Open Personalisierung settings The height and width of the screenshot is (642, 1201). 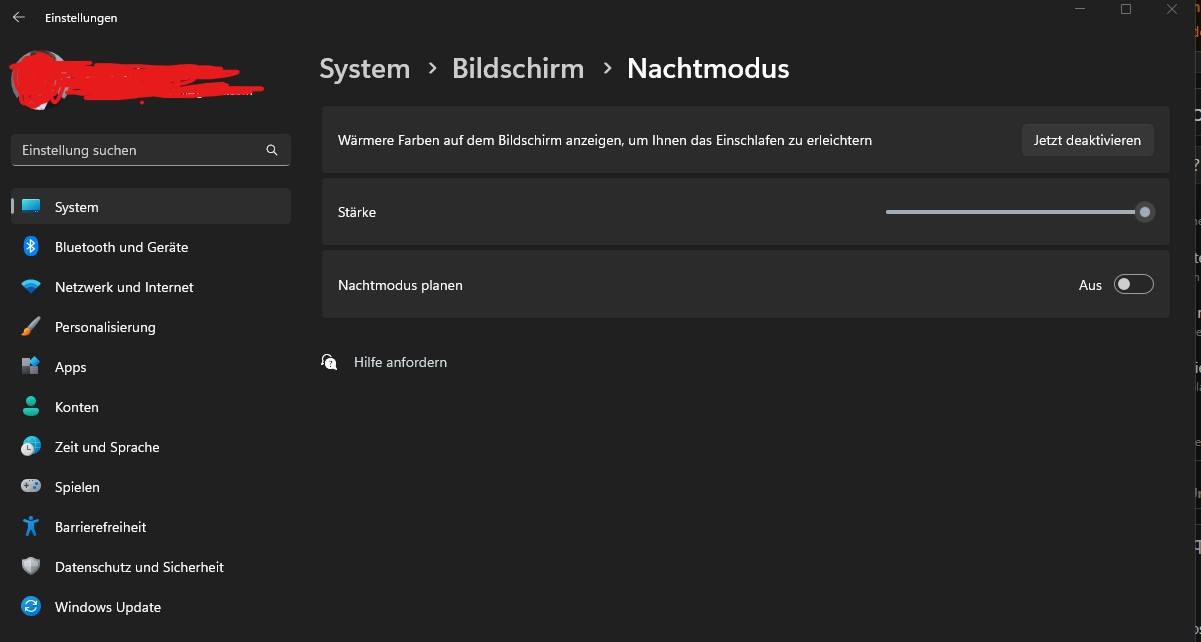(x=151, y=327)
